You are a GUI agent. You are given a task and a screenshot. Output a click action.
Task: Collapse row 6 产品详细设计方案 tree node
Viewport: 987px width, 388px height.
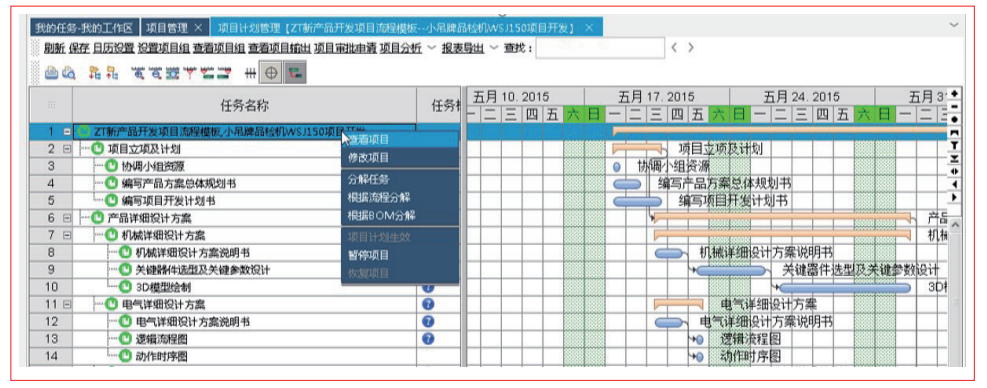[67, 218]
